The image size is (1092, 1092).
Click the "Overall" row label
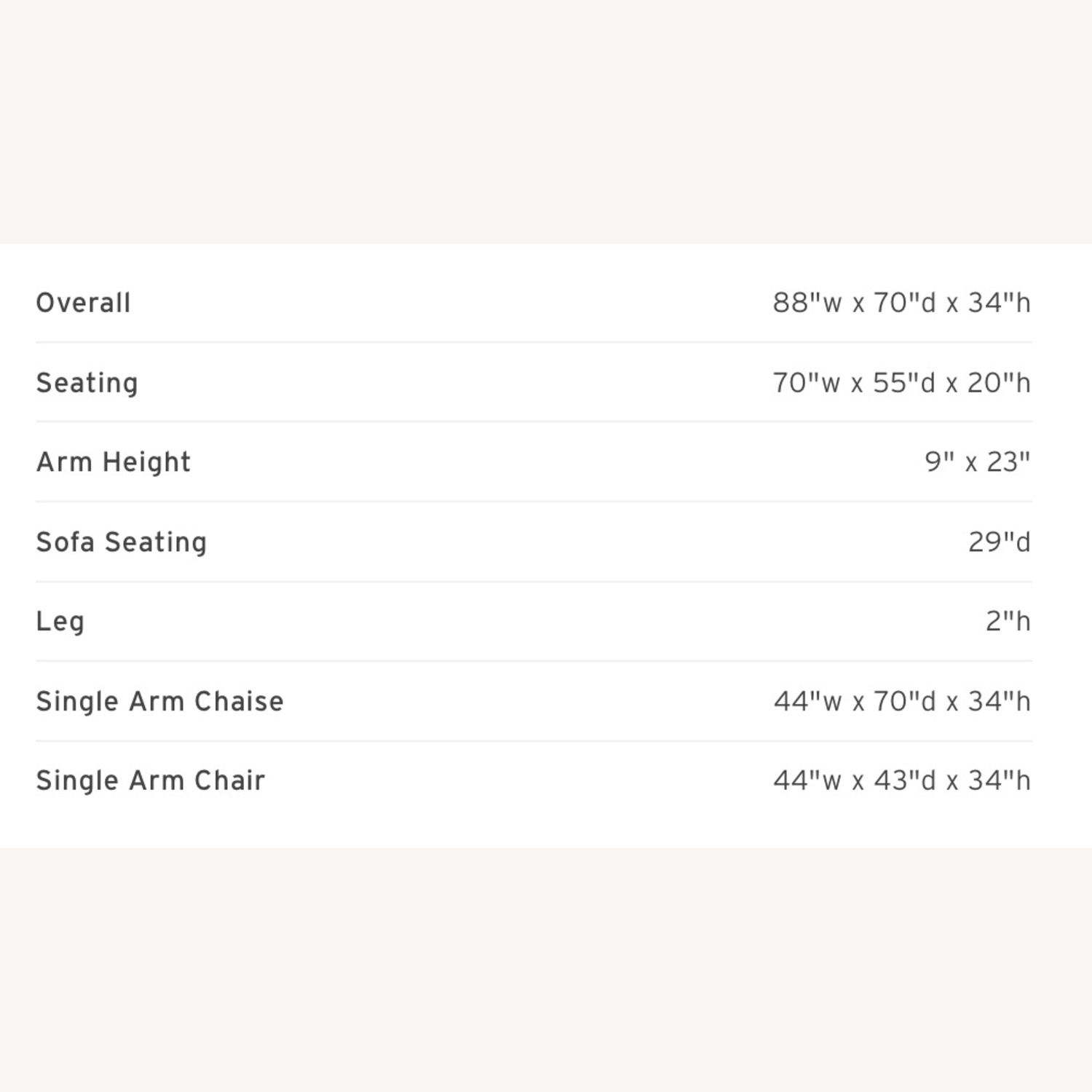(x=83, y=303)
